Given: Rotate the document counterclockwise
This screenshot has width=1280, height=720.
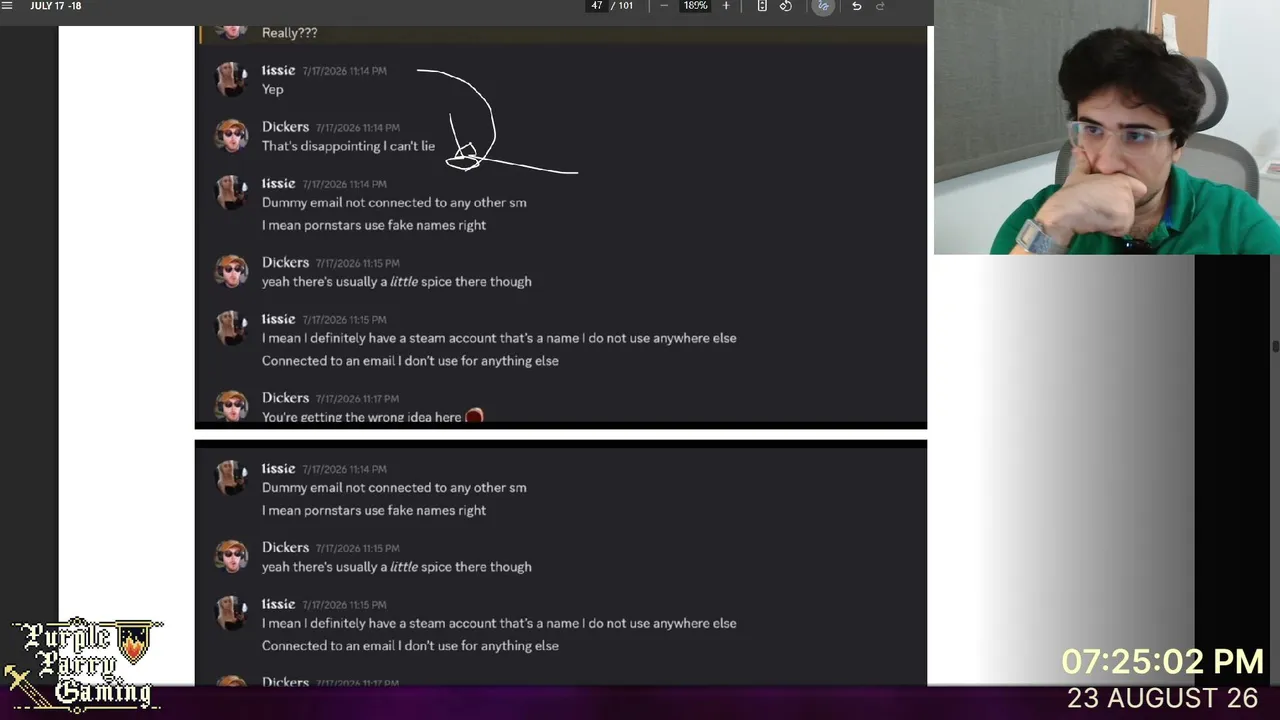Looking at the screenshot, I should [x=786, y=6].
